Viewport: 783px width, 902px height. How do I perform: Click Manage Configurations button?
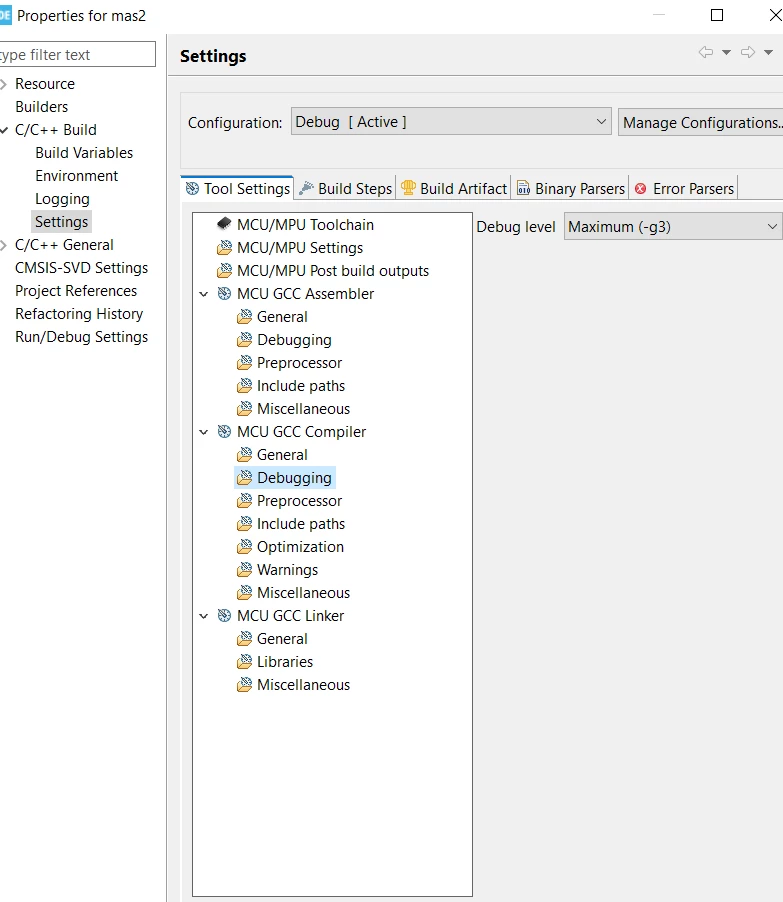tap(701, 123)
